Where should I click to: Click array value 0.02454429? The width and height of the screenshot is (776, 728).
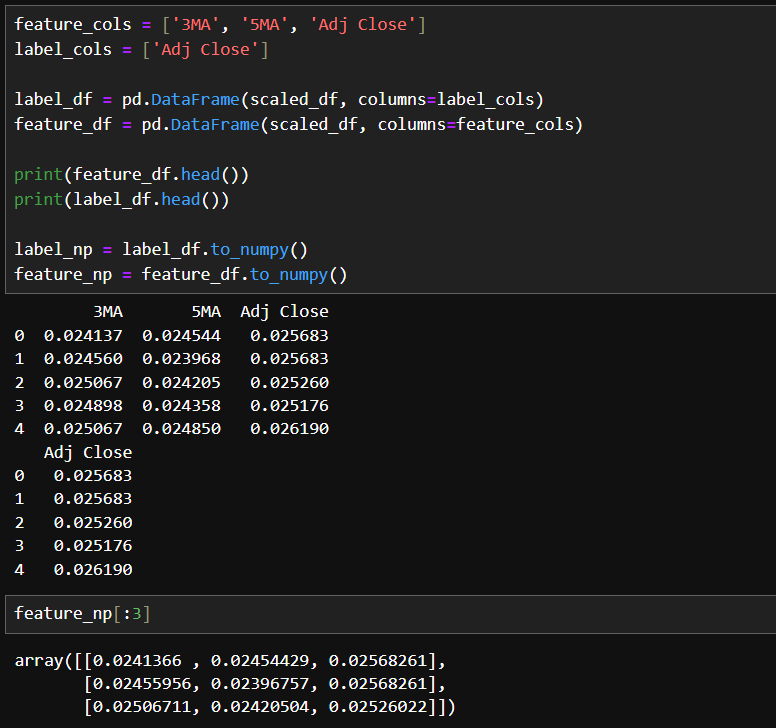(x=260, y=661)
